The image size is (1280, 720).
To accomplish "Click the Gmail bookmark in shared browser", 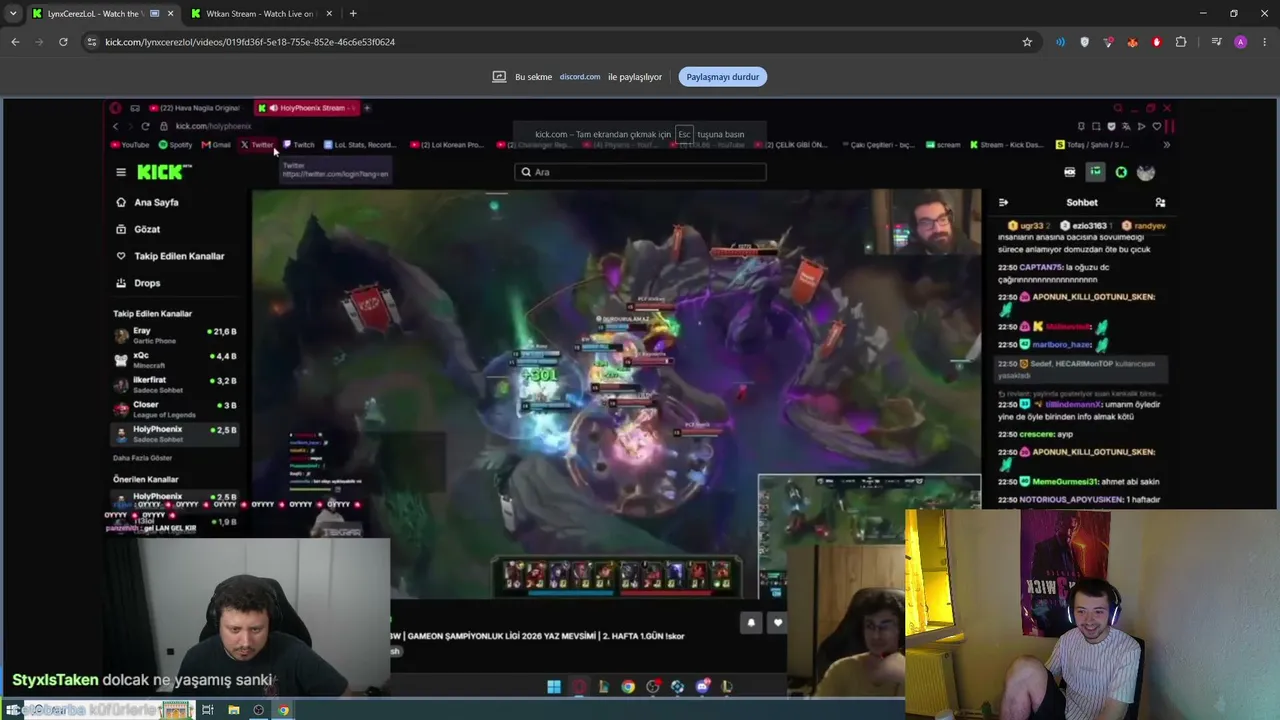I will coord(216,145).
